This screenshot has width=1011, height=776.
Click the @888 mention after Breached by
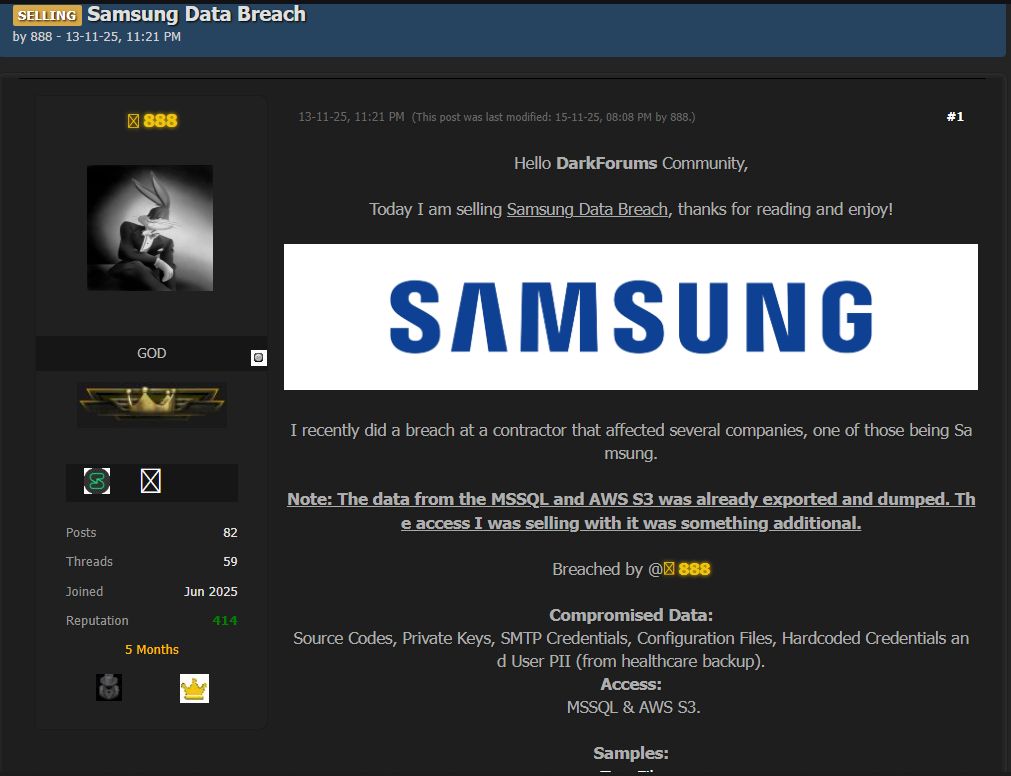(x=694, y=569)
